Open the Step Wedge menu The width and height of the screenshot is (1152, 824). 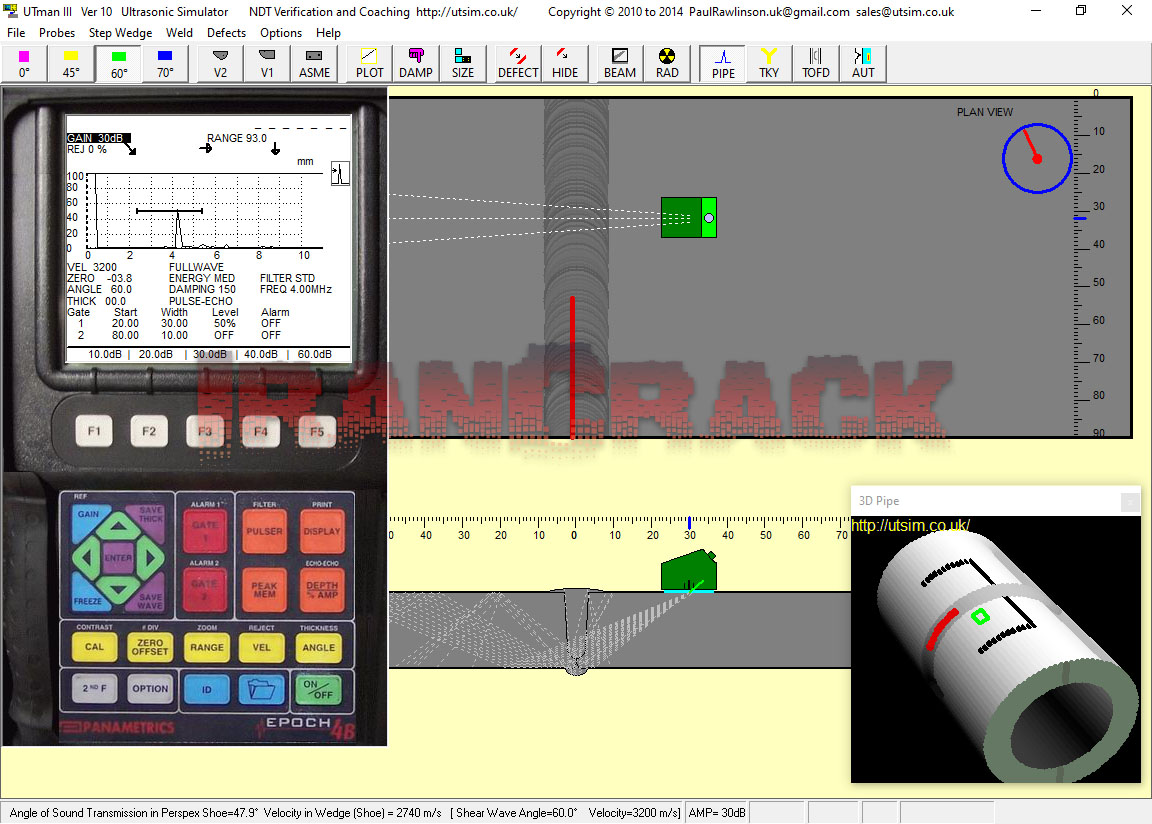[x=120, y=33]
